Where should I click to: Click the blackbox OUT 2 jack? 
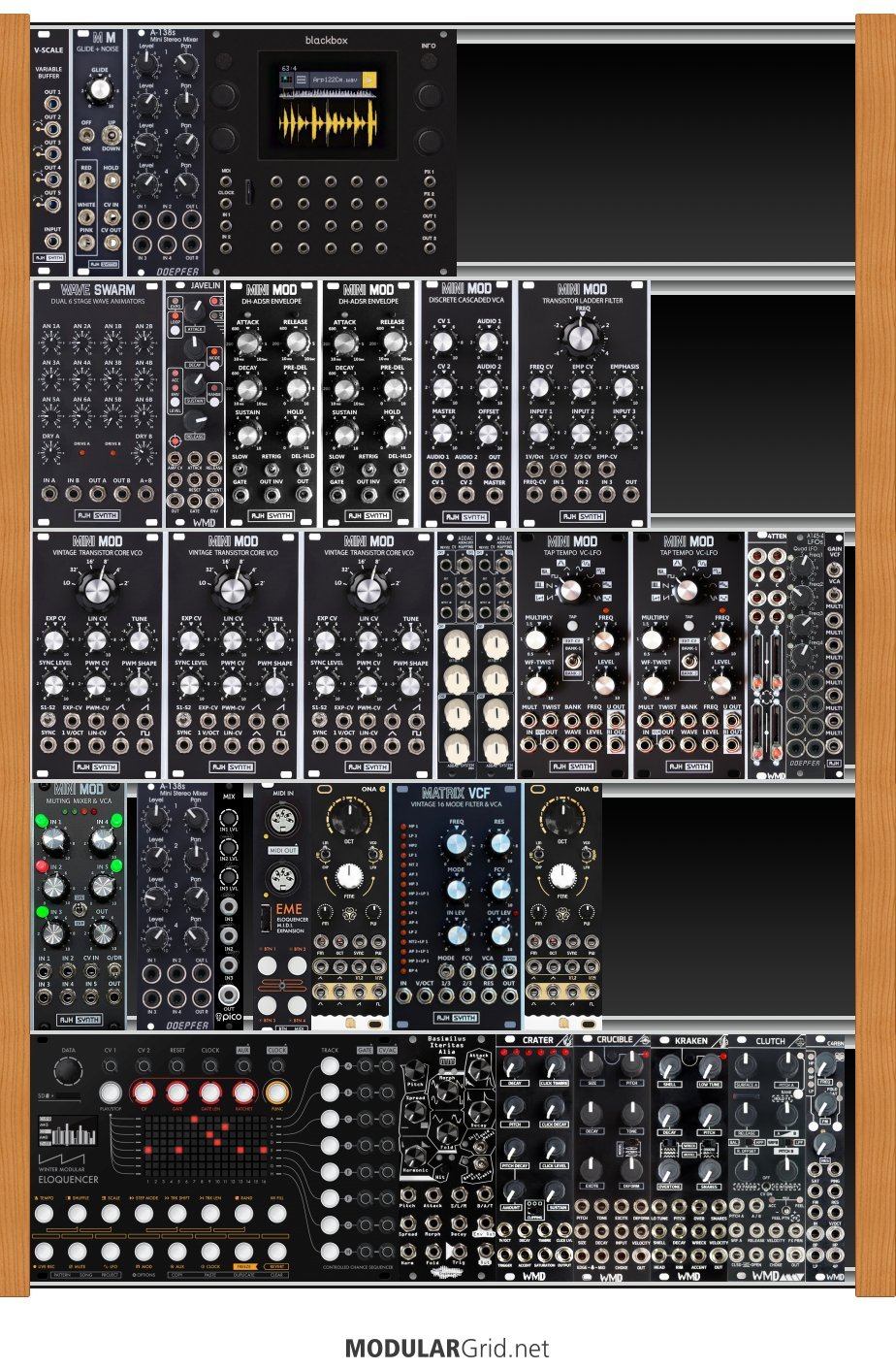(x=430, y=248)
